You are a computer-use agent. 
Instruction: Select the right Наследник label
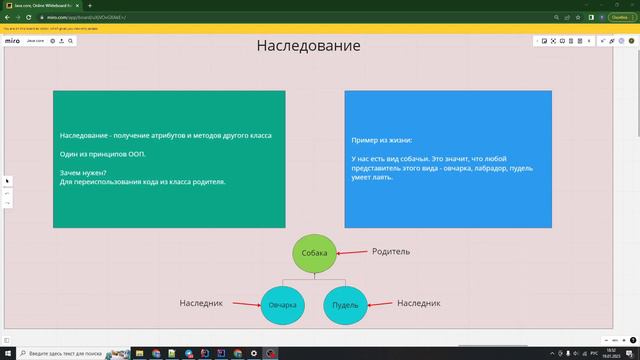click(x=419, y=303)
